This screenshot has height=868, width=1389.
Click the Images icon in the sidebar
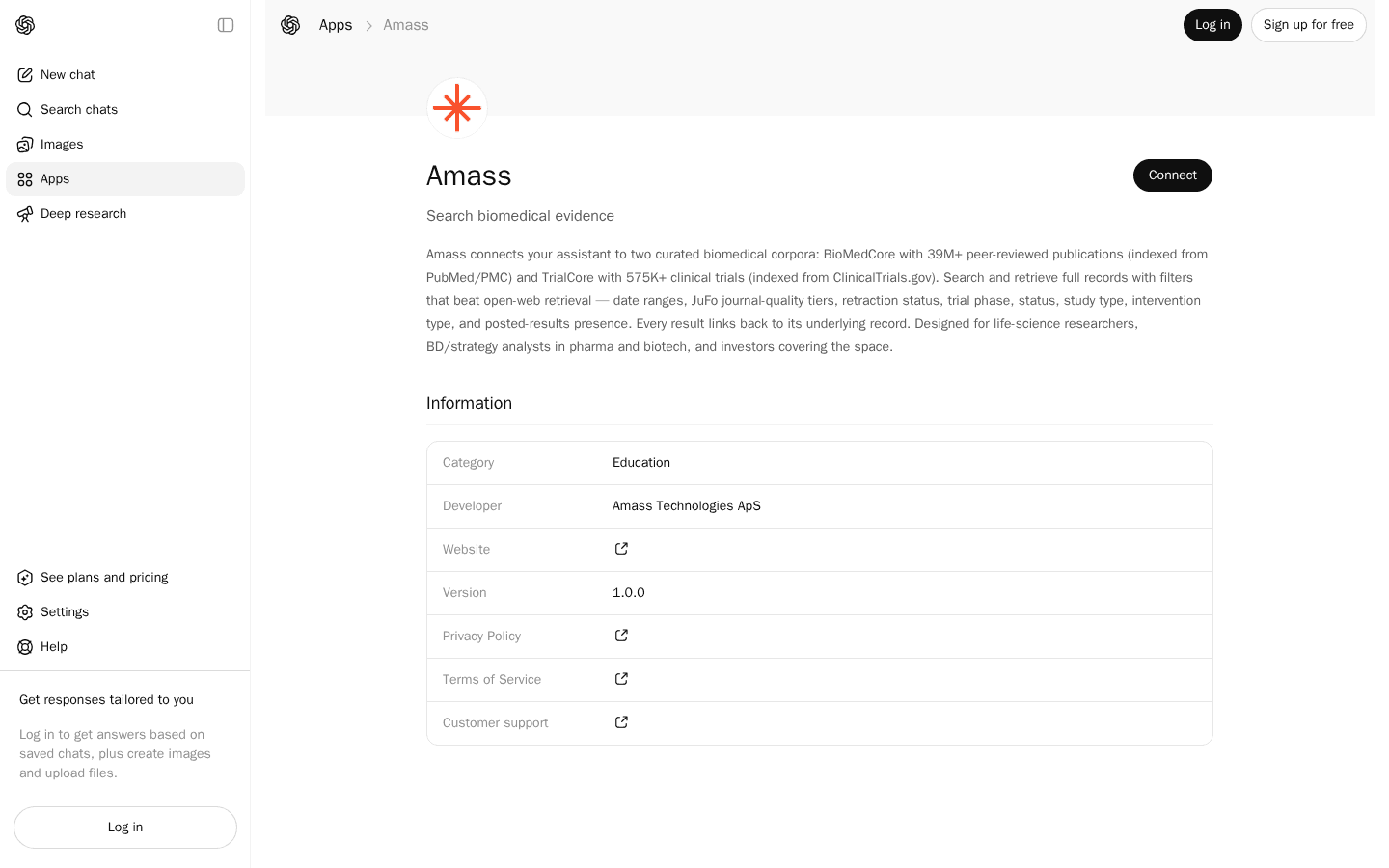coord(25,145)
